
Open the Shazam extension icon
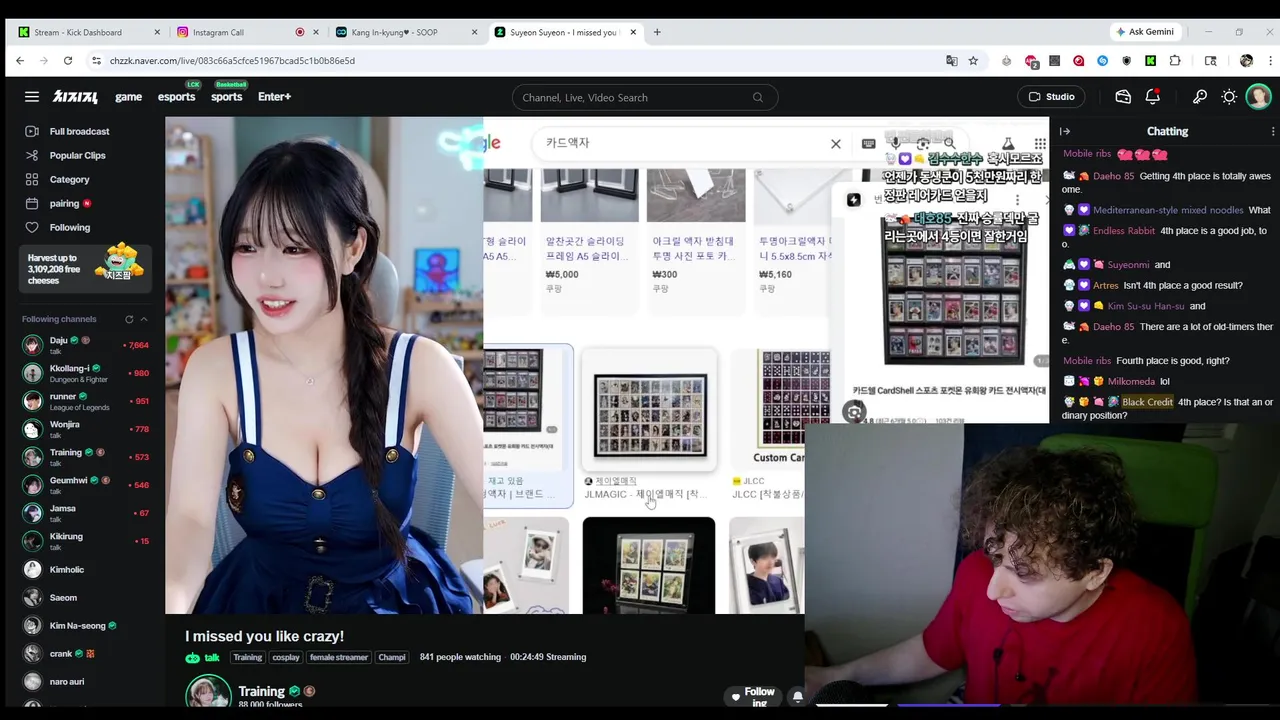click(x=1102, y=61)
